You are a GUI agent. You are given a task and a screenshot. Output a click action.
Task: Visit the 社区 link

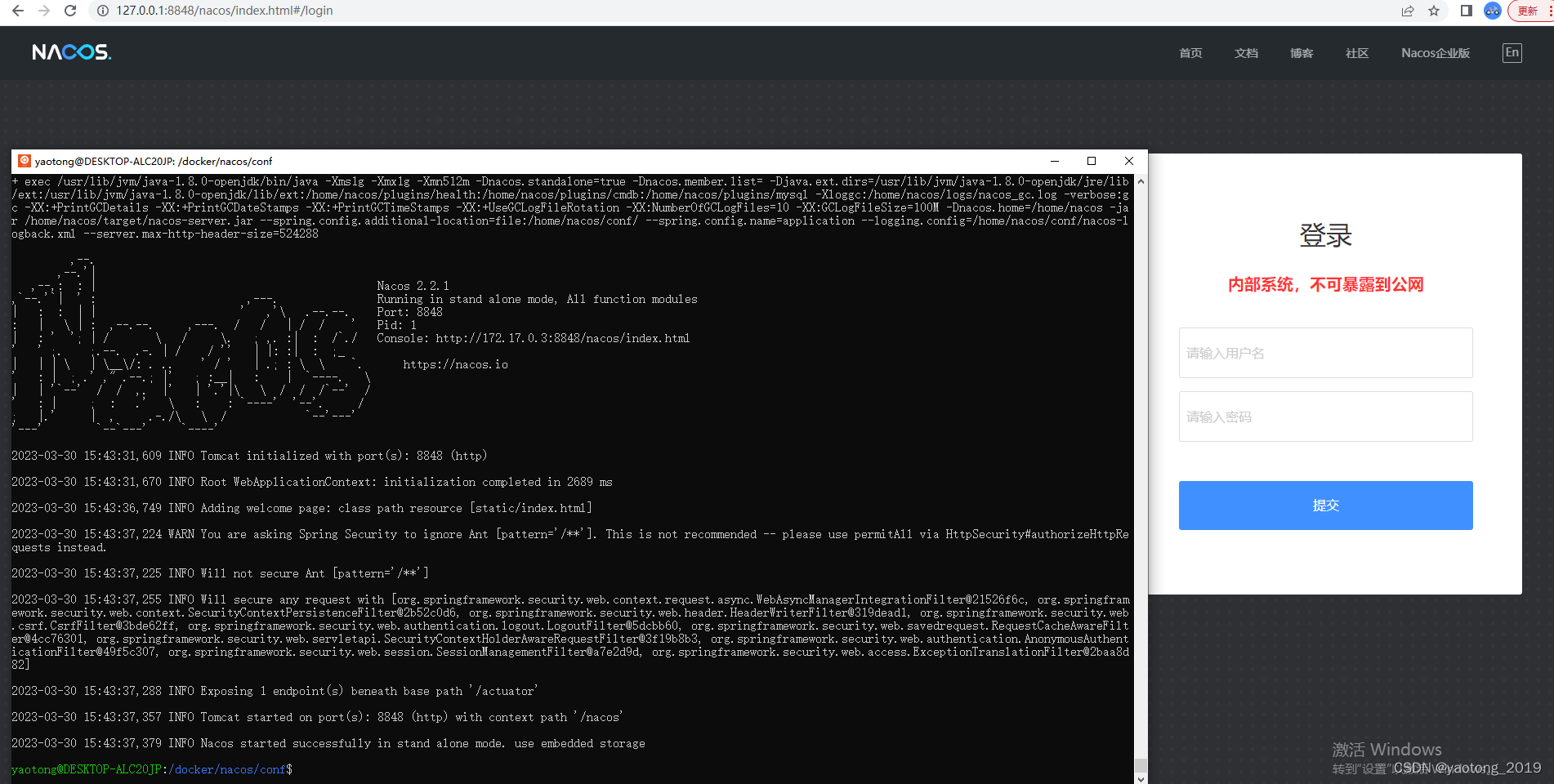tap(1356, 52)
